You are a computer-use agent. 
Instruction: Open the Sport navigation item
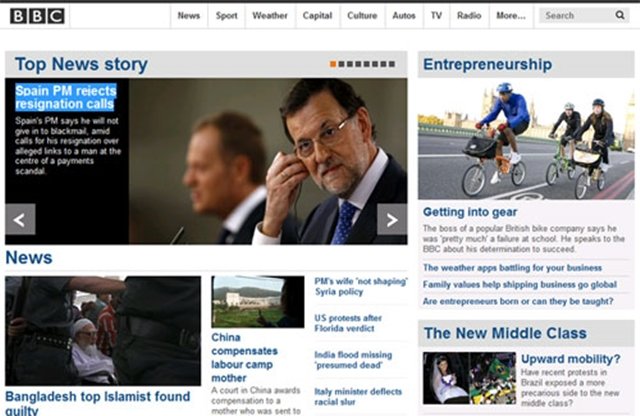click(227, 16)
